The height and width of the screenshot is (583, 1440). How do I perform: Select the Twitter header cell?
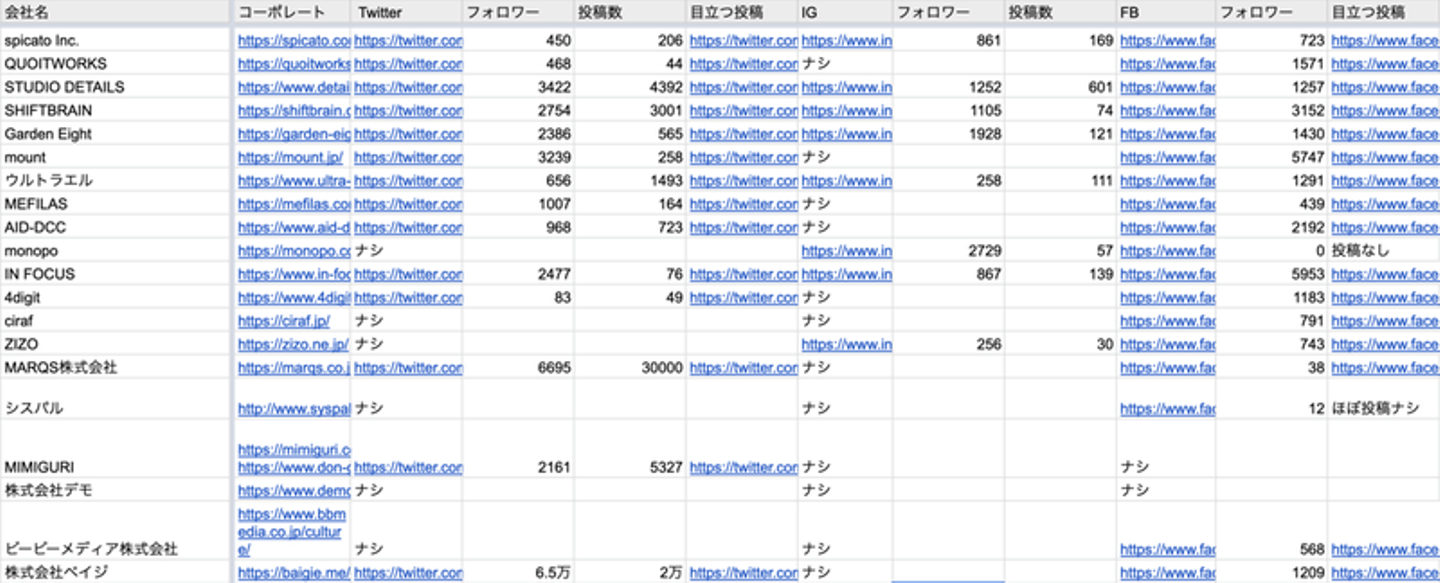407,12
